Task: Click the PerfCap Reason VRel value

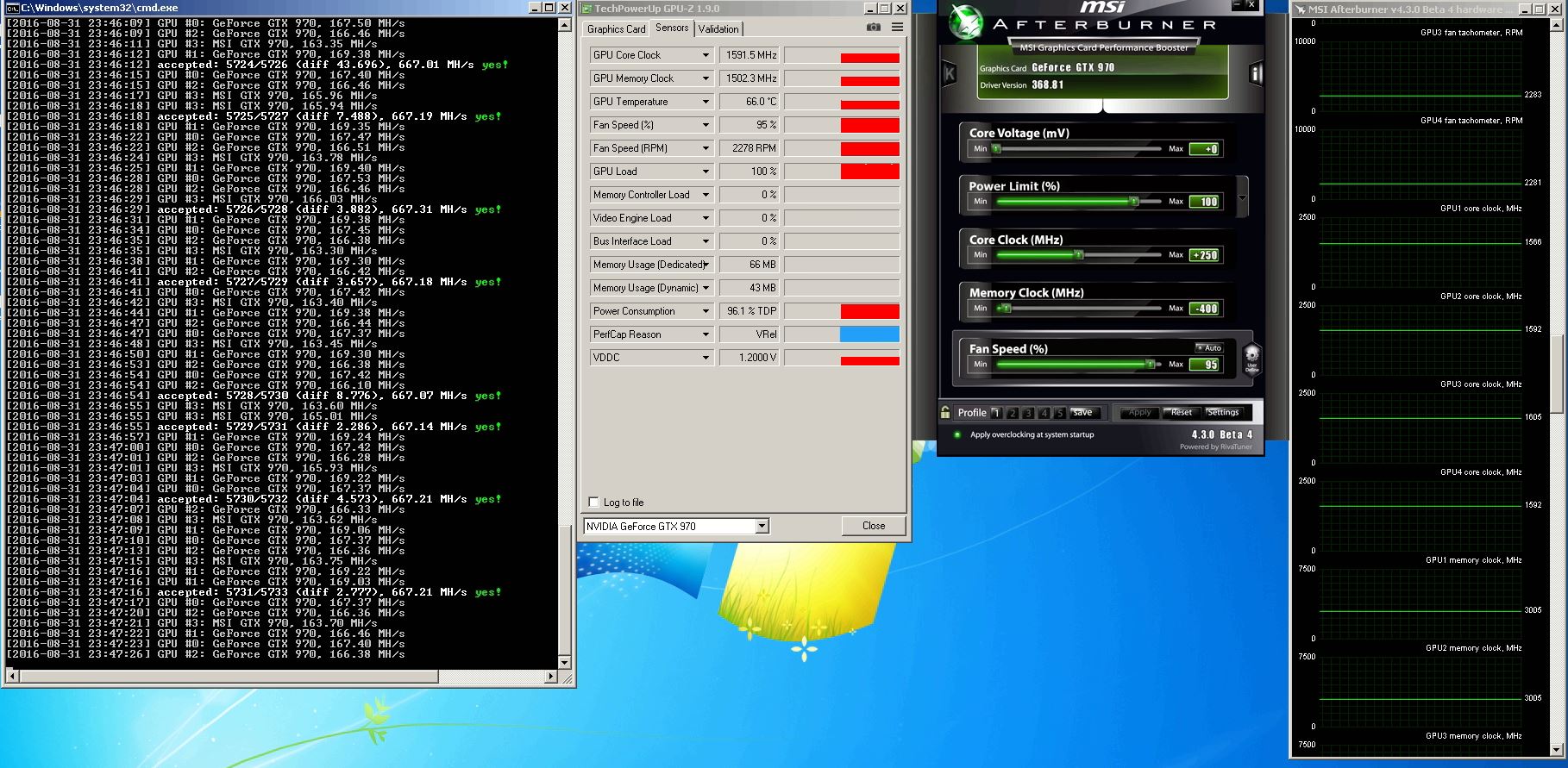Action: point(750,334)
